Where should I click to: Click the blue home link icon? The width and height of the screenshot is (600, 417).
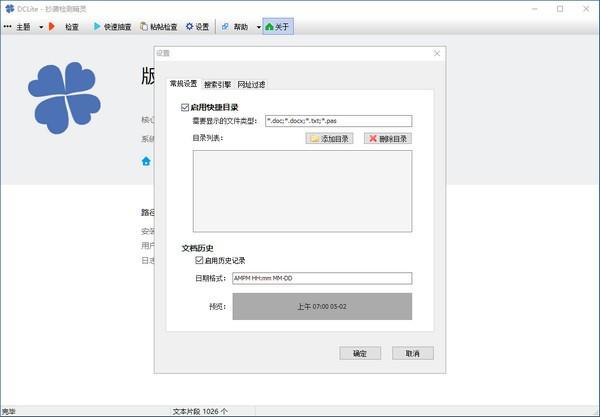[146, 161]
